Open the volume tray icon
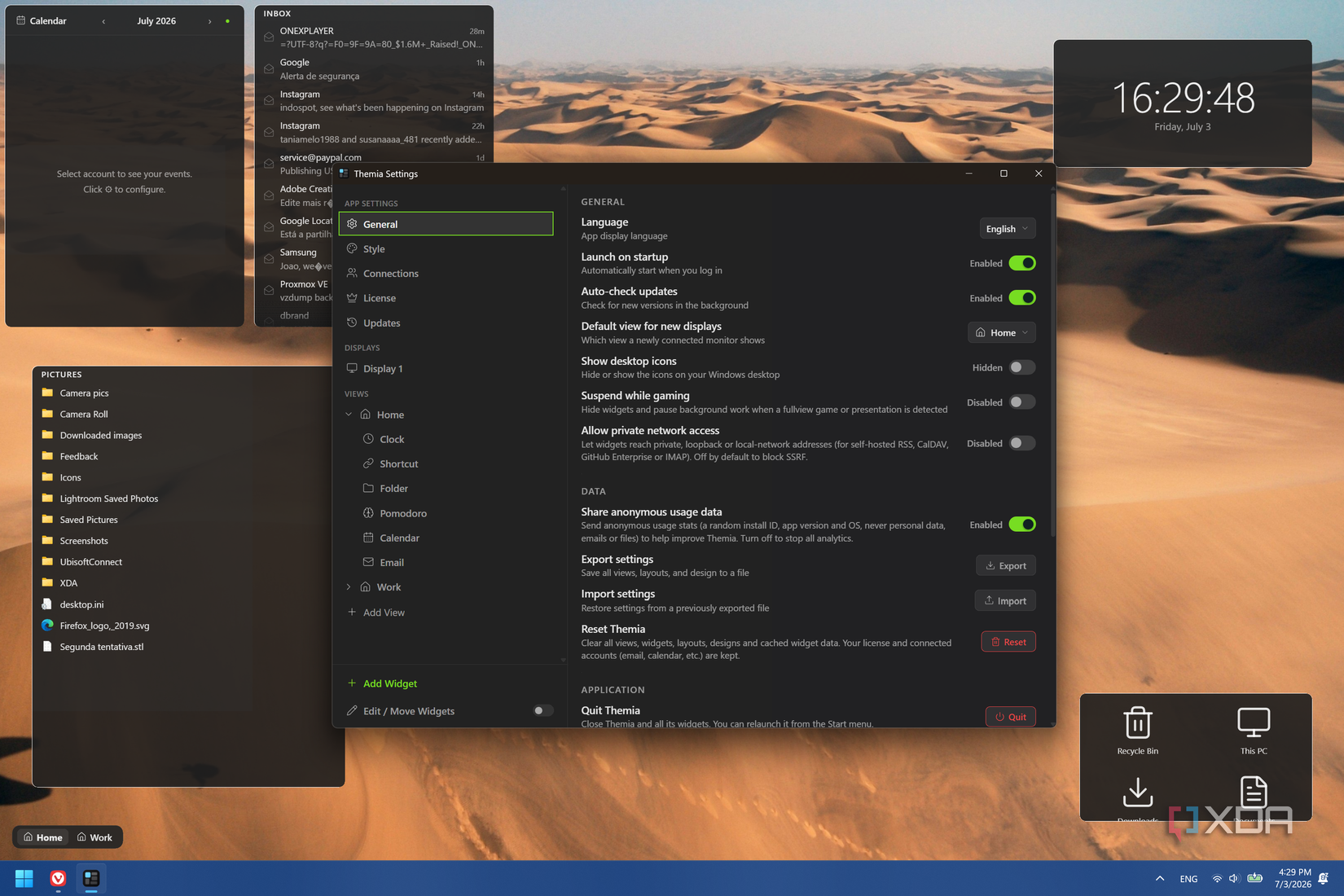 pyautogui.click(x=1233, y=879)
